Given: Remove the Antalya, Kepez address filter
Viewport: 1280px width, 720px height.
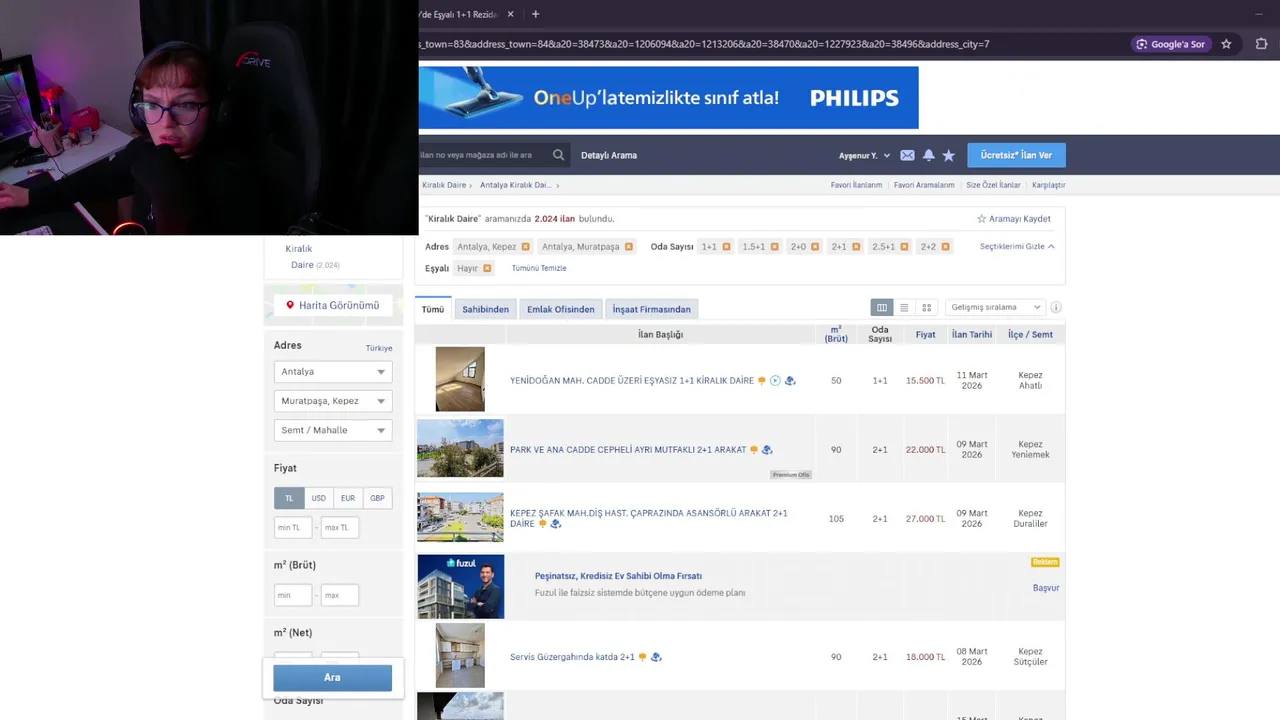Looking at the screenshot, I should (525, 247).
